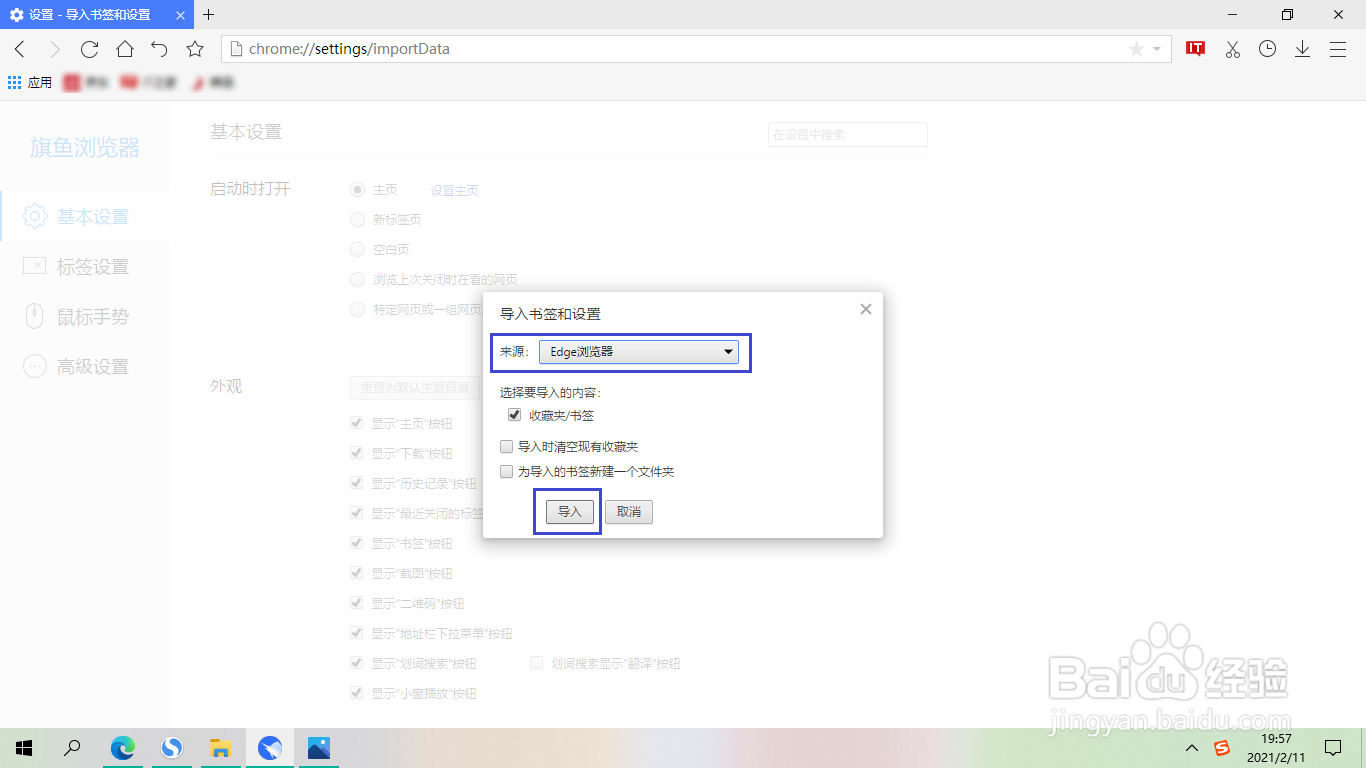Open the notification center icon
The image size is (1366, 768).
1332,748
